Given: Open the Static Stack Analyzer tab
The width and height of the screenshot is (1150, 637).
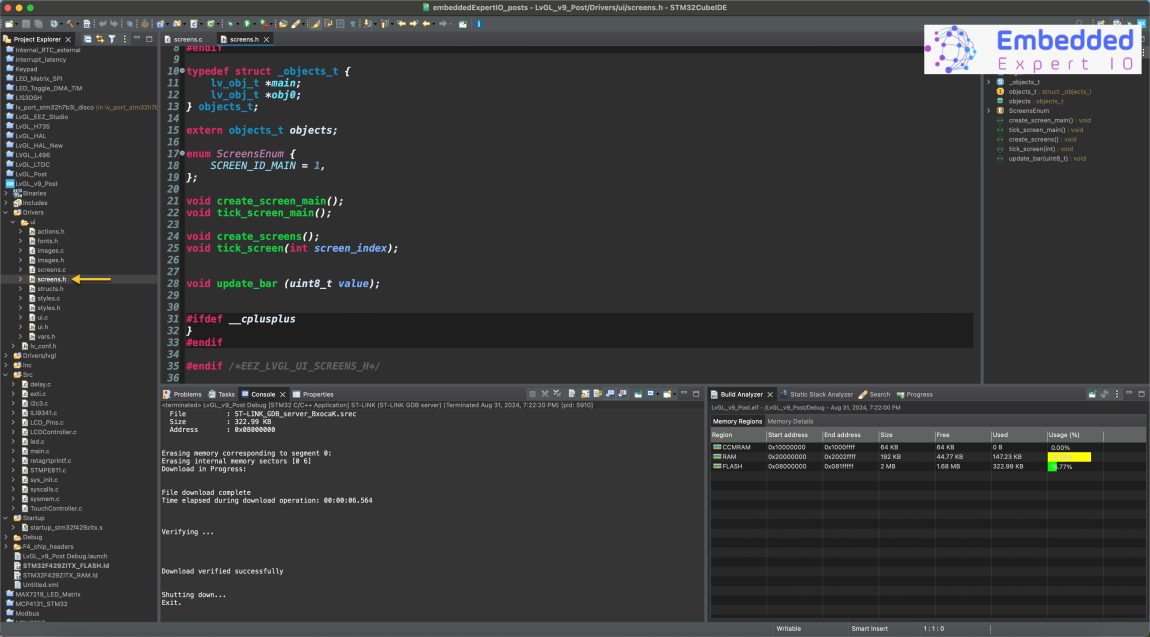Looking at the screenshot, I should pyautogui.click(x=821, y=394).
